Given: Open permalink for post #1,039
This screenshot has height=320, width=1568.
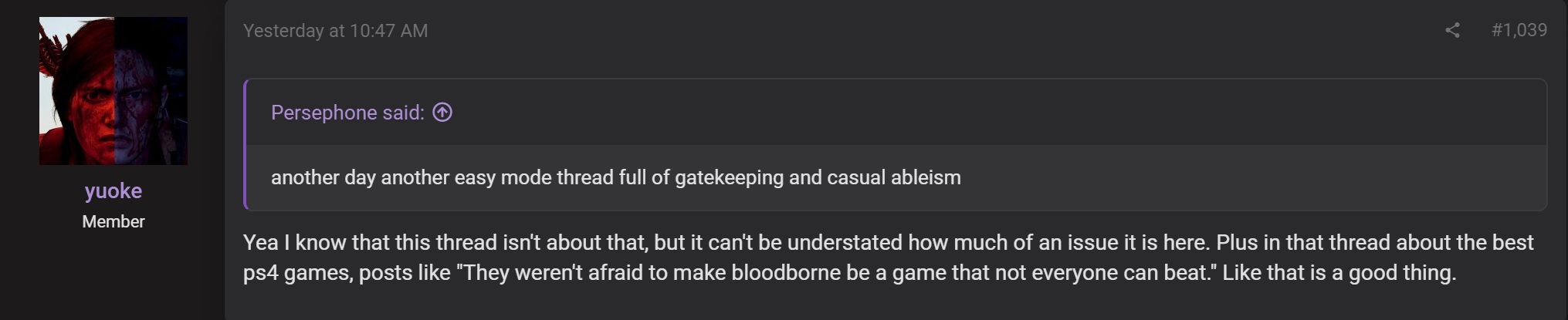Looking at the screenshot, I should [1519, 30].
